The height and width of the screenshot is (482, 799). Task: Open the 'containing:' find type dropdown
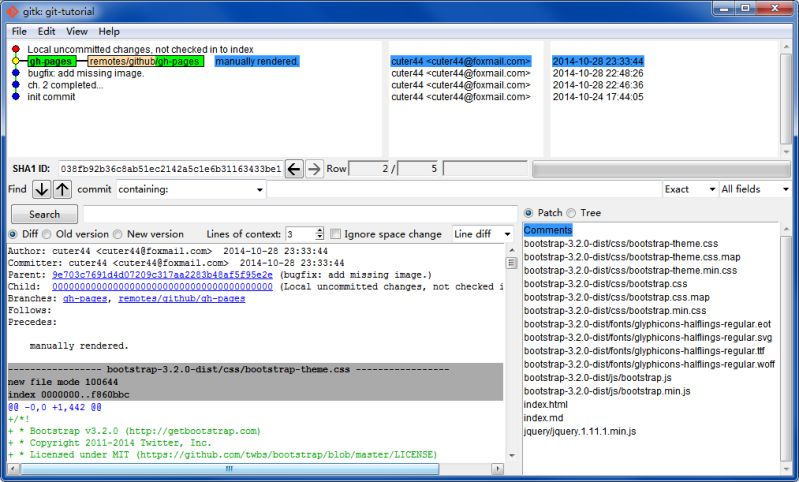point(191,189)
